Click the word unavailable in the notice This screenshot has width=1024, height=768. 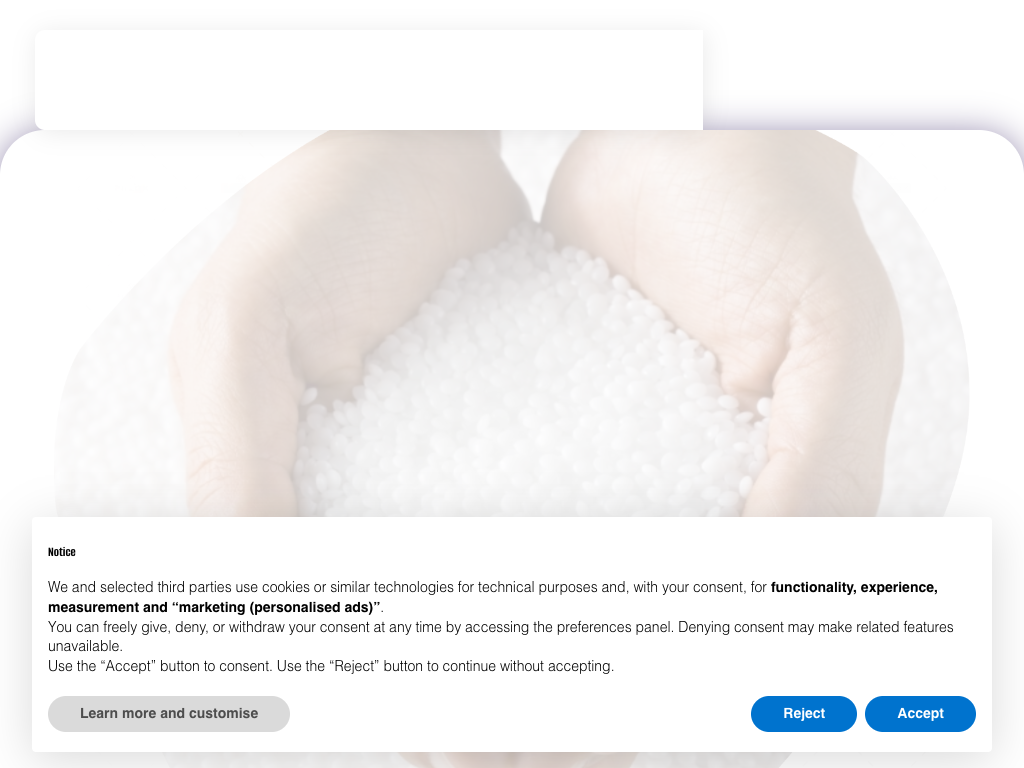85,646
